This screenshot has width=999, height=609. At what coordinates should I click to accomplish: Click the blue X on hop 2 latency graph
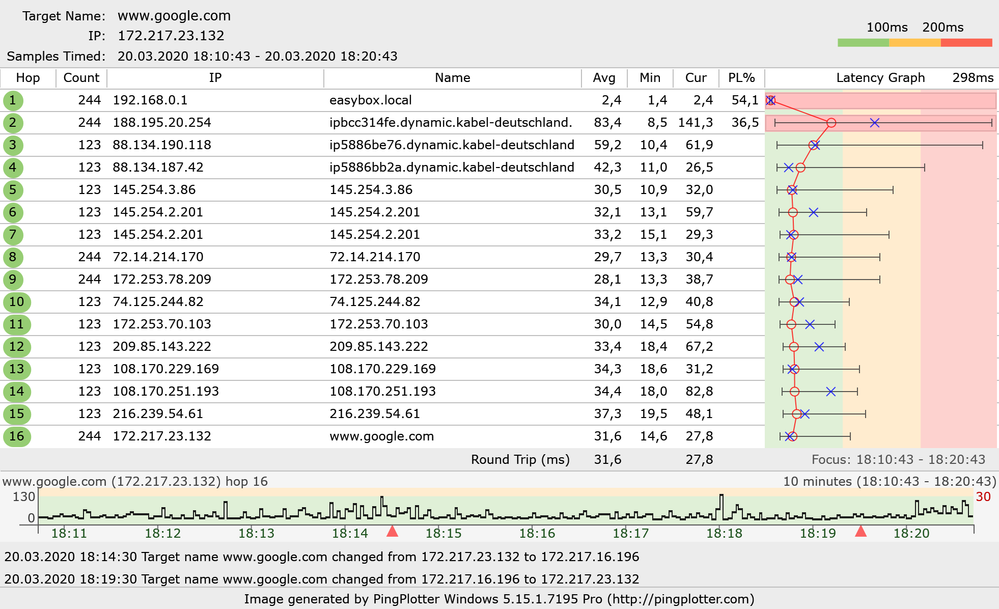click(x=875, y=122)
